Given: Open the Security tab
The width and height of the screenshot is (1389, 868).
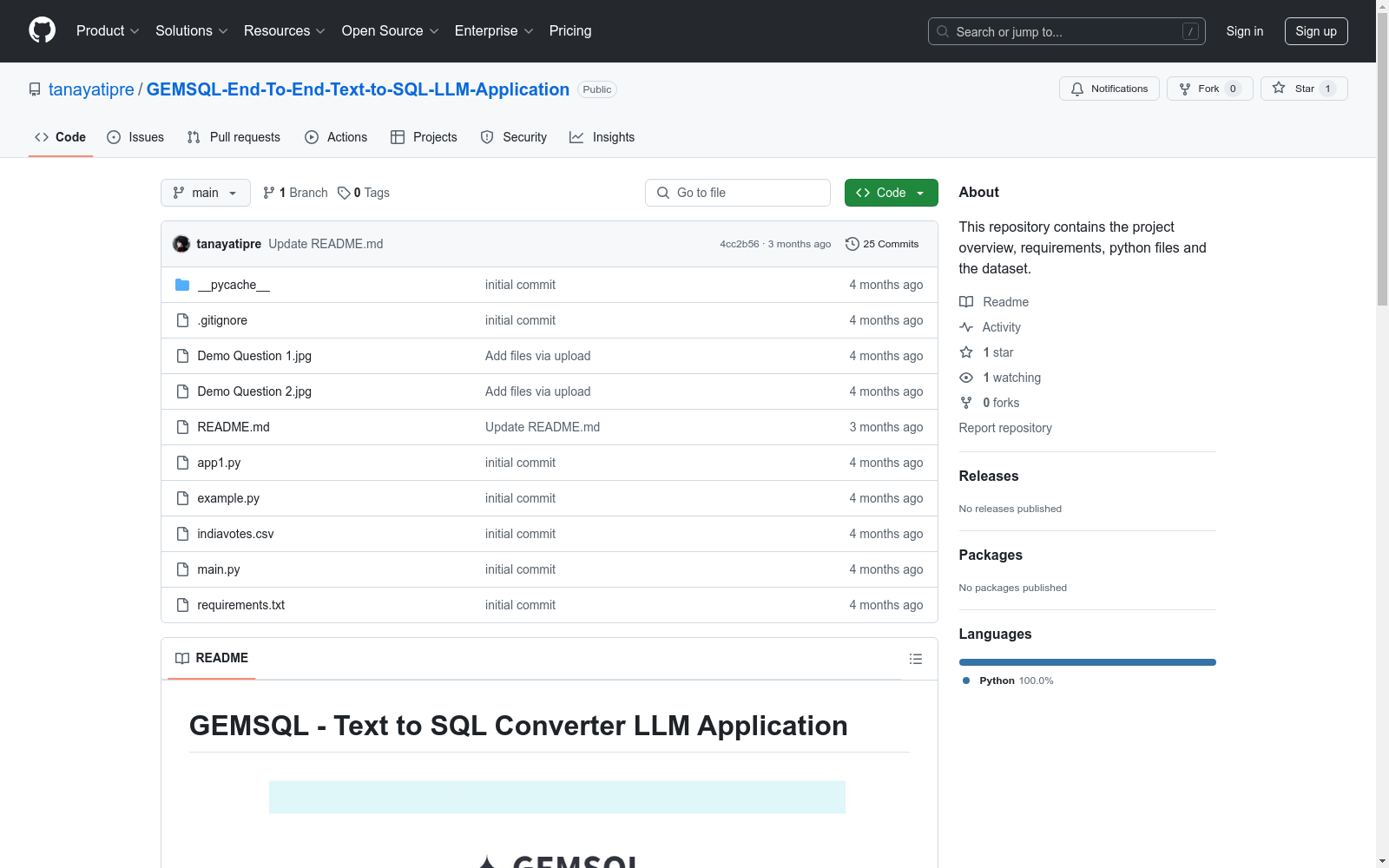Looking at the screenshot, I should (x=514, y=137).
